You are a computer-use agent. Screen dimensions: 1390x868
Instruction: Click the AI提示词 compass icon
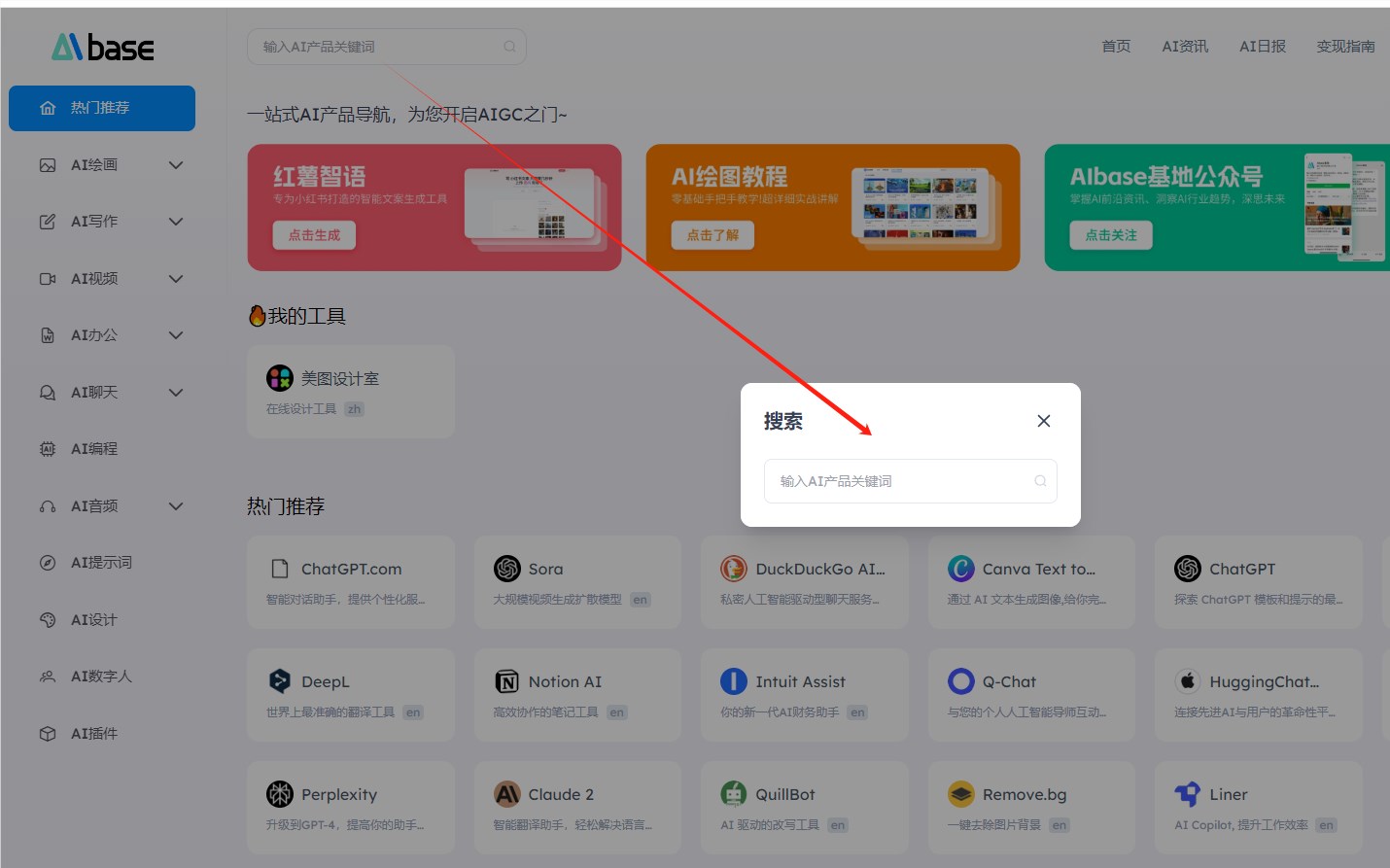point(48,563)
